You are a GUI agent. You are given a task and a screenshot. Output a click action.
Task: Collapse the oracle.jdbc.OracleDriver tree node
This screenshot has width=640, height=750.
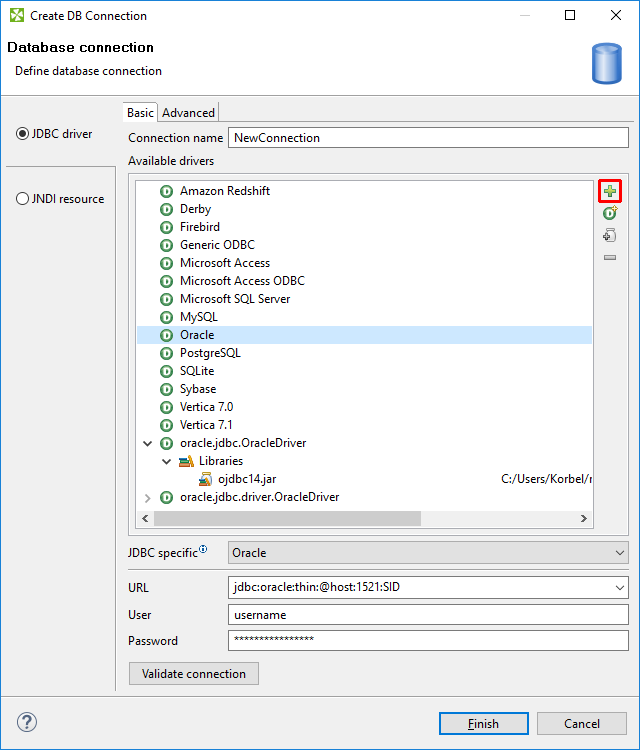[148, 443]
